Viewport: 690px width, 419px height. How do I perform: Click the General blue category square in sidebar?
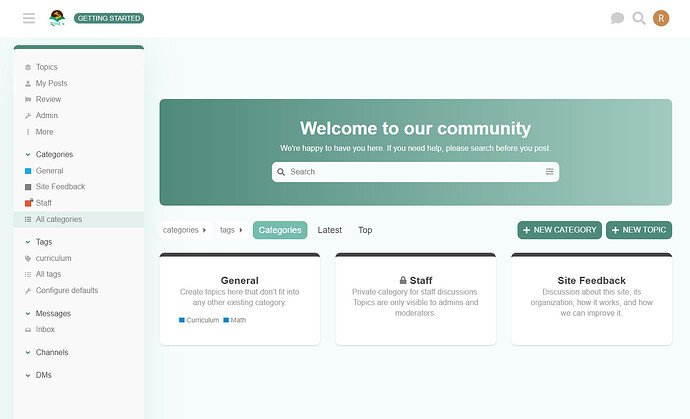[x=28, y=171]
